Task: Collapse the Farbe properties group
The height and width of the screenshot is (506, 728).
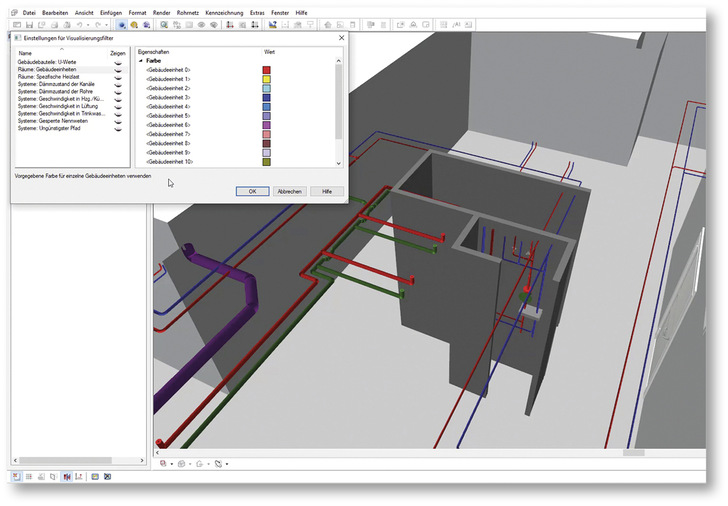Action: (x=140, y=60)
